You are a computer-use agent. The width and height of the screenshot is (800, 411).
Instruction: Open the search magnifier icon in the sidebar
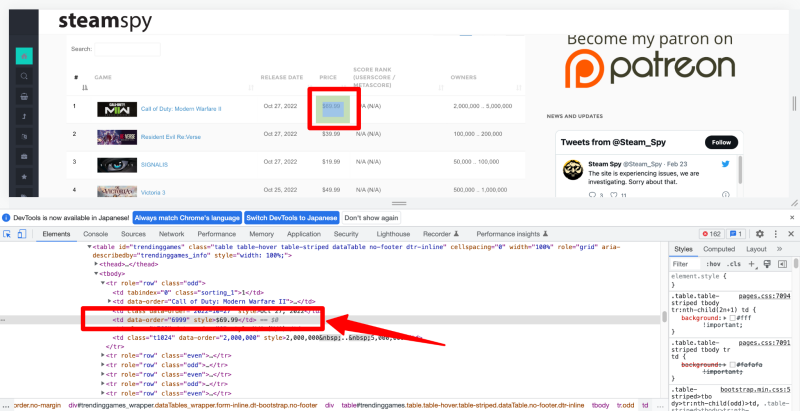click(x=24, y=76)
